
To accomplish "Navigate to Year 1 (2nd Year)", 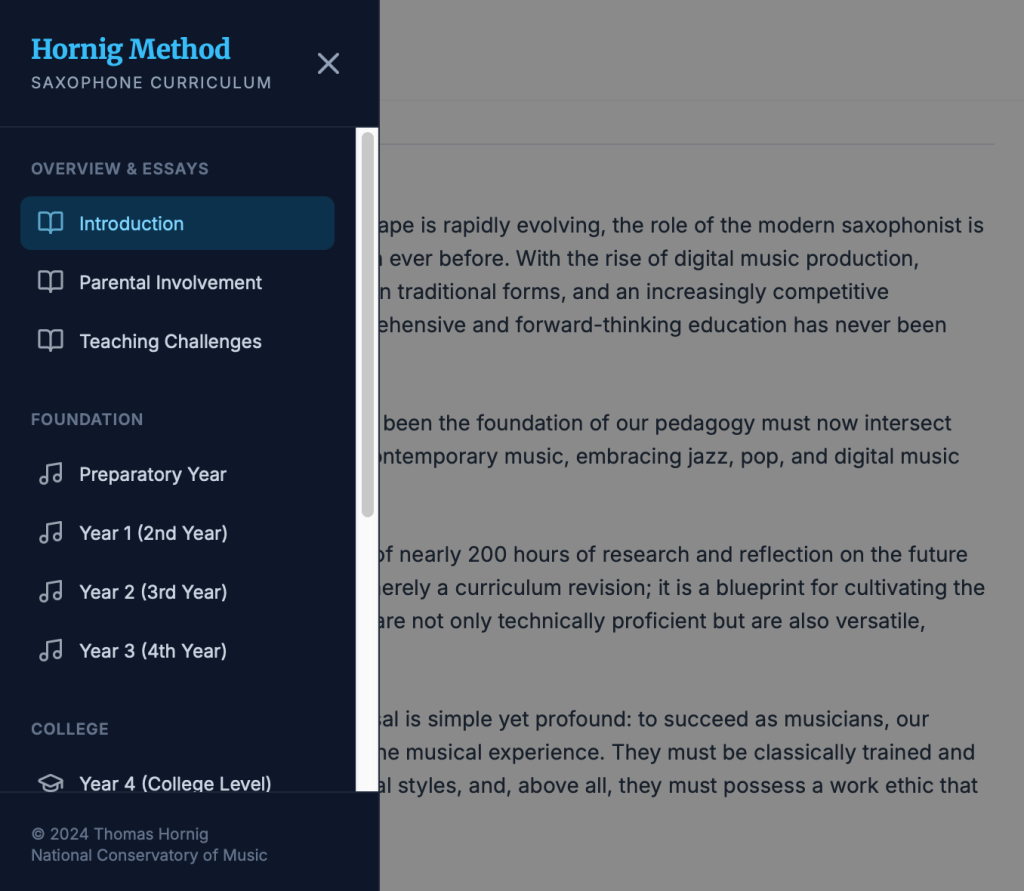I will (153, 533).
